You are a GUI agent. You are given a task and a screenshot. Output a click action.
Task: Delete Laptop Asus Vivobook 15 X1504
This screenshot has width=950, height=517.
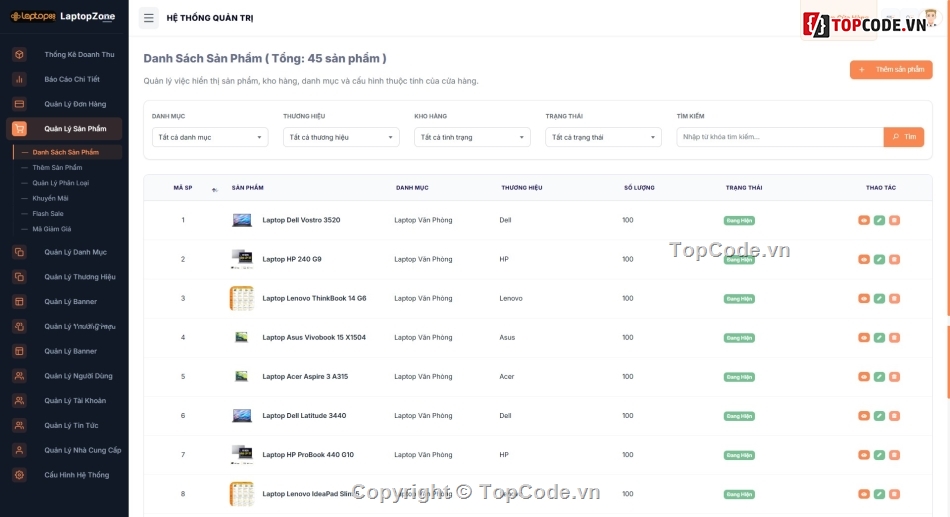pyautogui.click(x=894, y=338)
